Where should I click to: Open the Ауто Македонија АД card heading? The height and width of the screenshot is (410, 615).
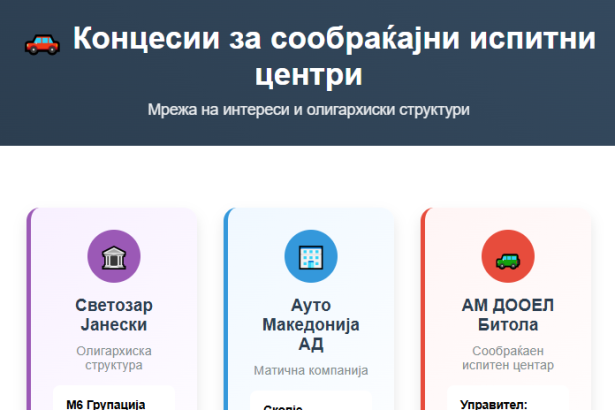click(x=311, y=324)
